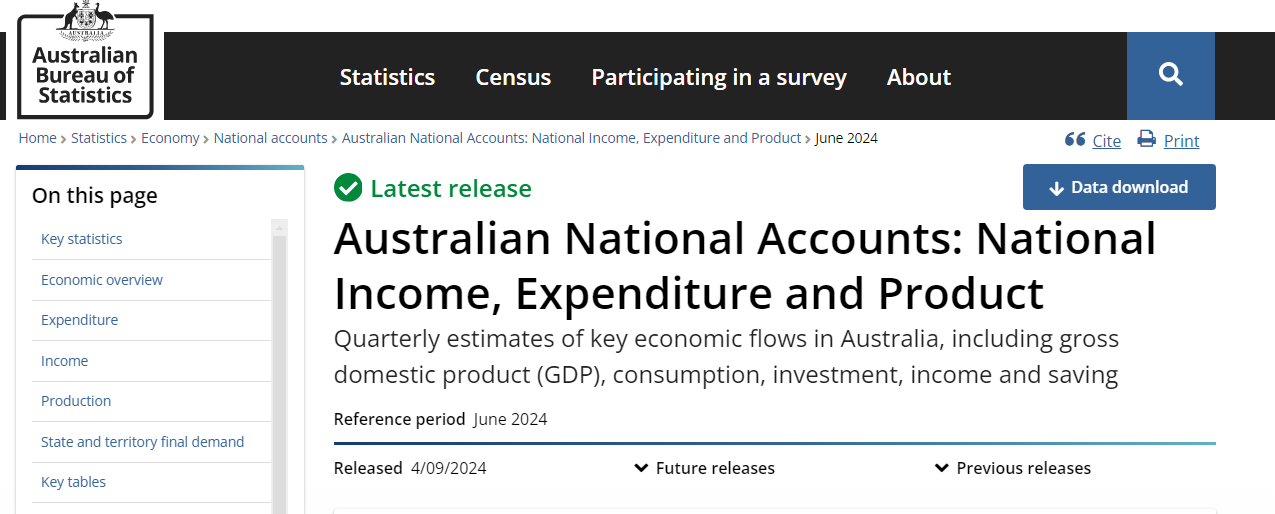Screen dimensions: 1275x514
Task: Click the green Latest release checkmark icon
Action: (x=348, y=188)
